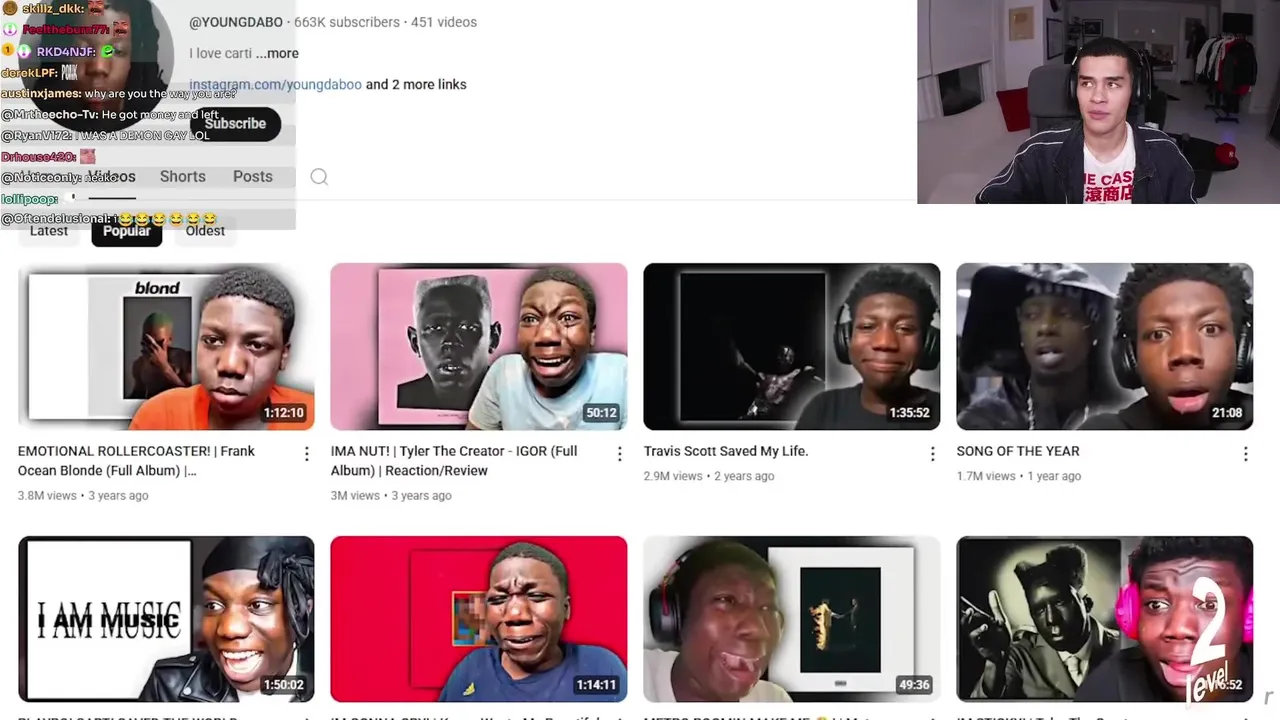This screenshot has width=1280, height=720.
Task: Select the Popular sort chip
Action: point(126,231)
